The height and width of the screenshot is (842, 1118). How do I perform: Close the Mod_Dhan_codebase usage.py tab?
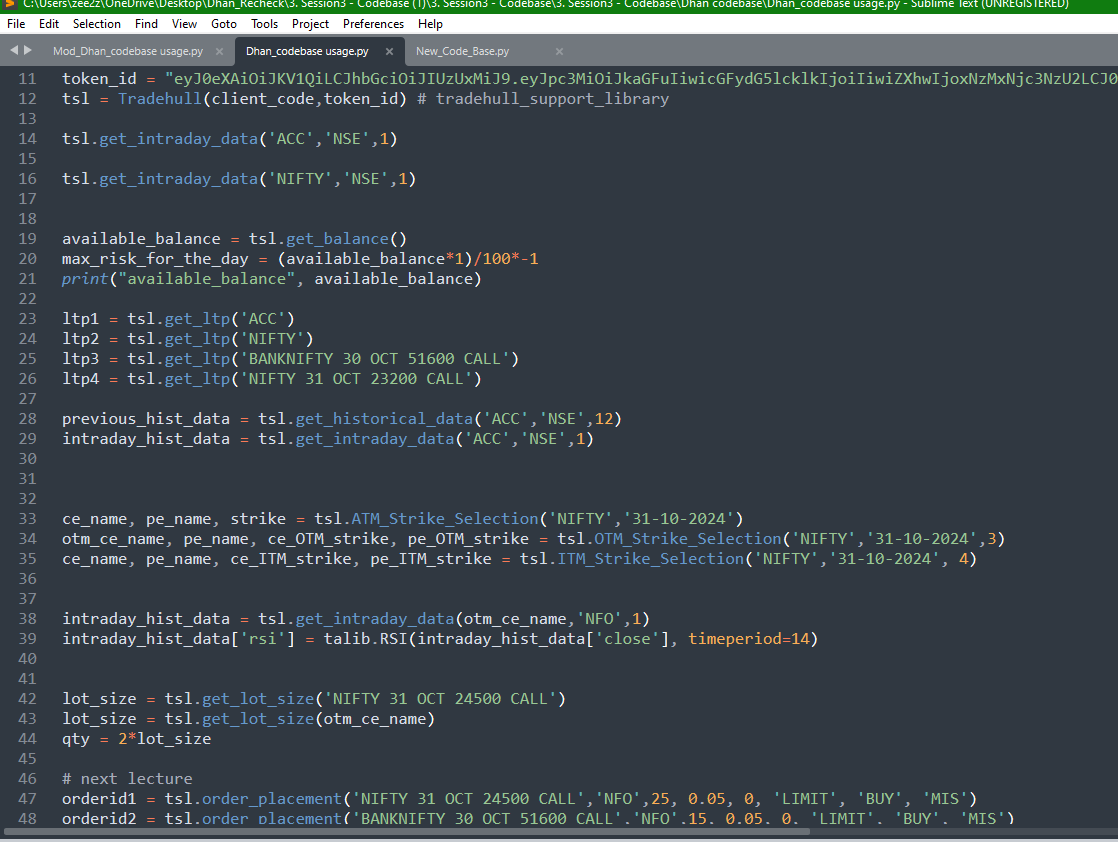[219, 51]
